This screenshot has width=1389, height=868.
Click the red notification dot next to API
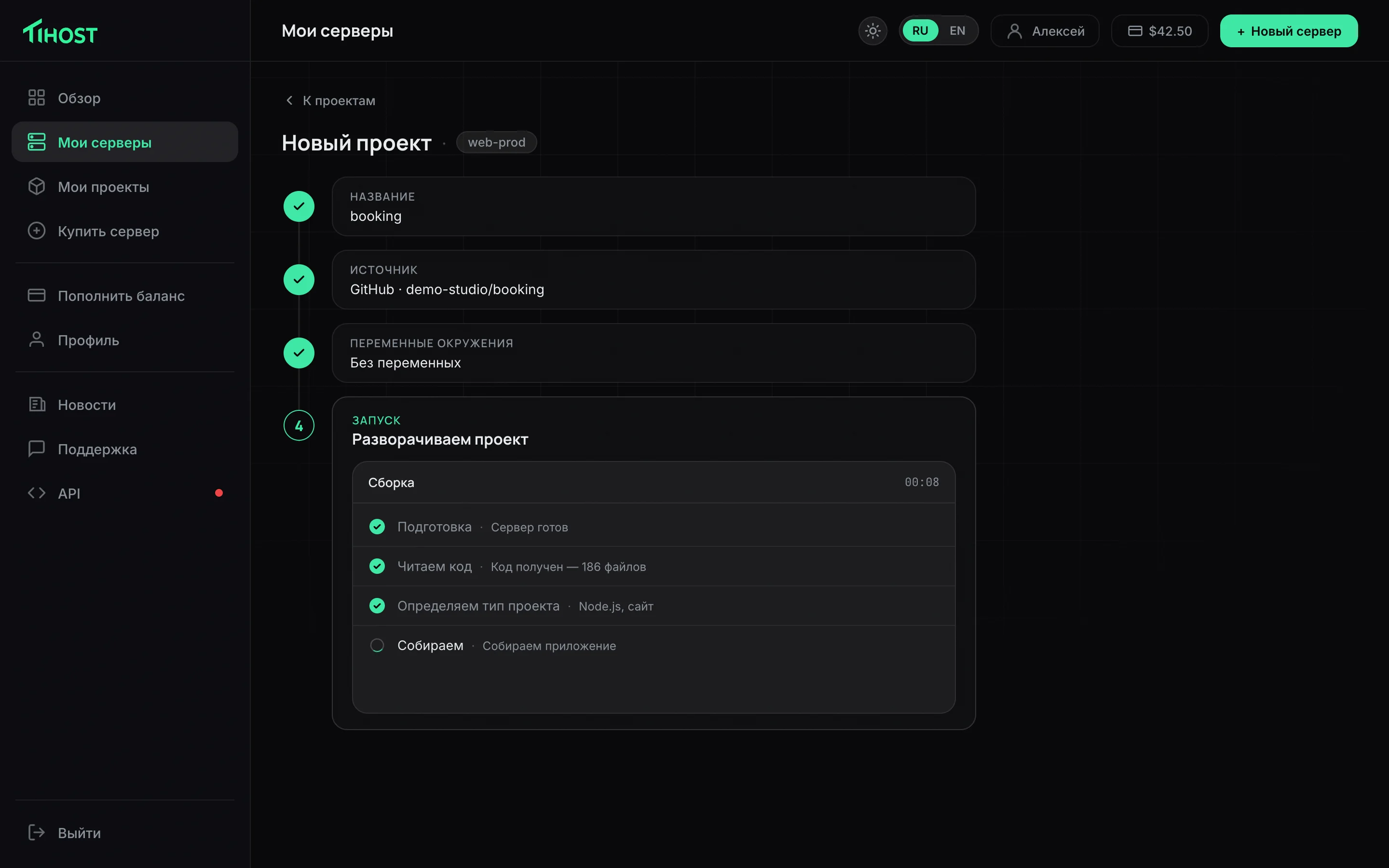[218, 493]
